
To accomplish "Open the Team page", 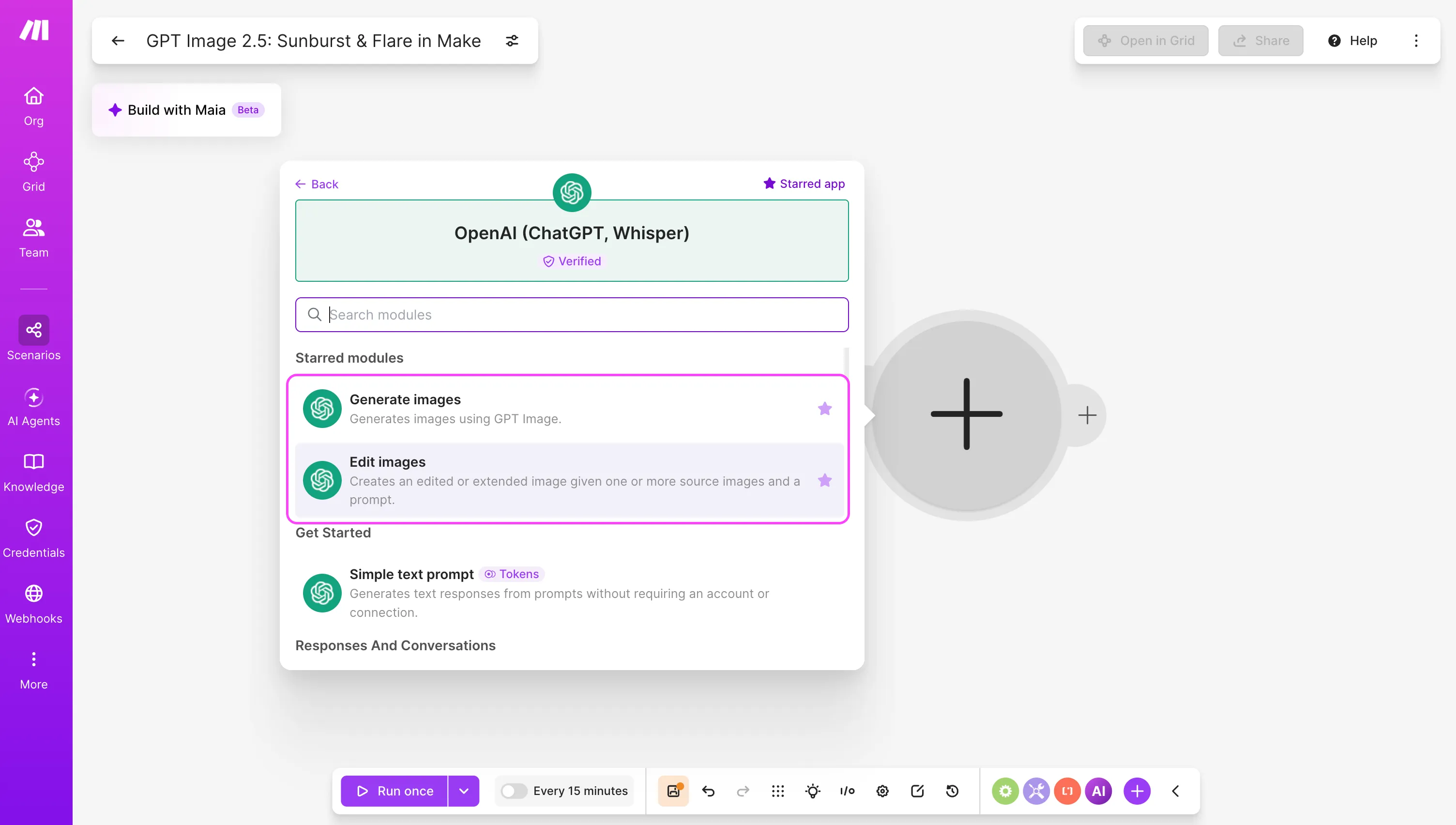I will tap(33, 238).
